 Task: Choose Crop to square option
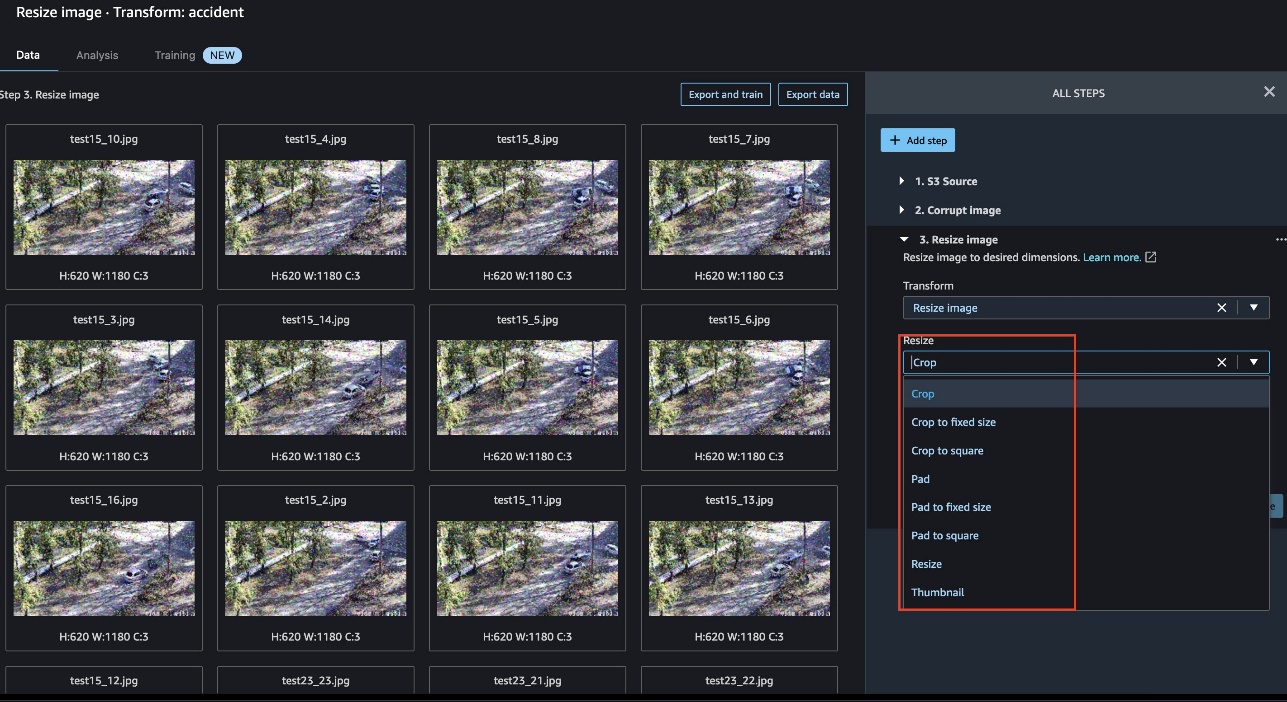[1086, 451]
